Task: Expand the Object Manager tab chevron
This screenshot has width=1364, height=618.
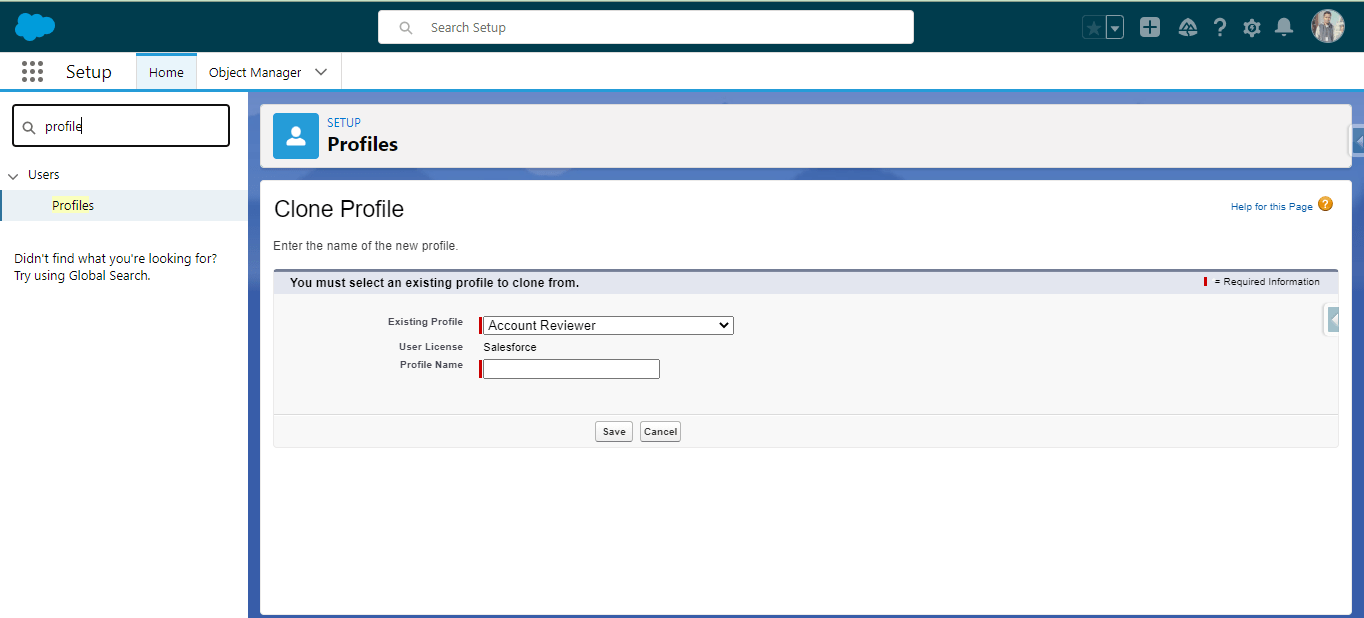Action: pos(321,72)
